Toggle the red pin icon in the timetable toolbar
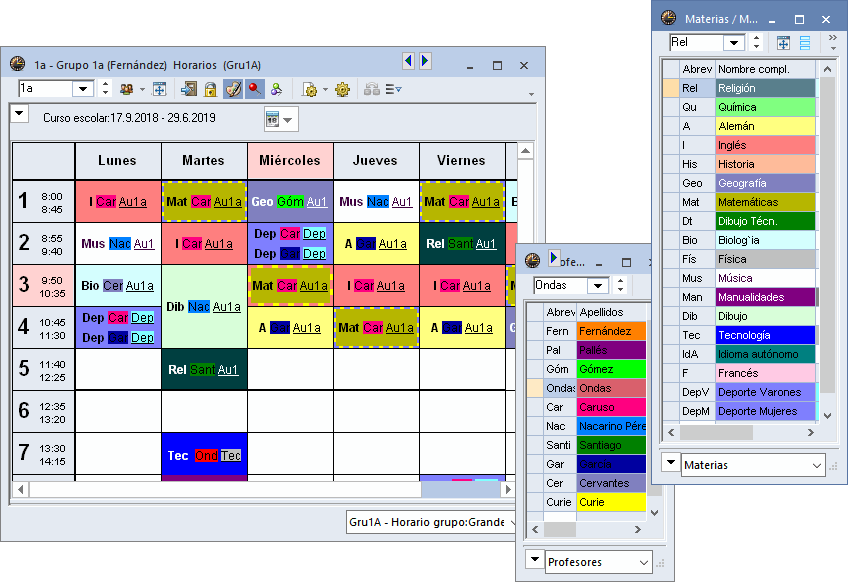This screenshot has width=848, height=582. coord(254,89)
